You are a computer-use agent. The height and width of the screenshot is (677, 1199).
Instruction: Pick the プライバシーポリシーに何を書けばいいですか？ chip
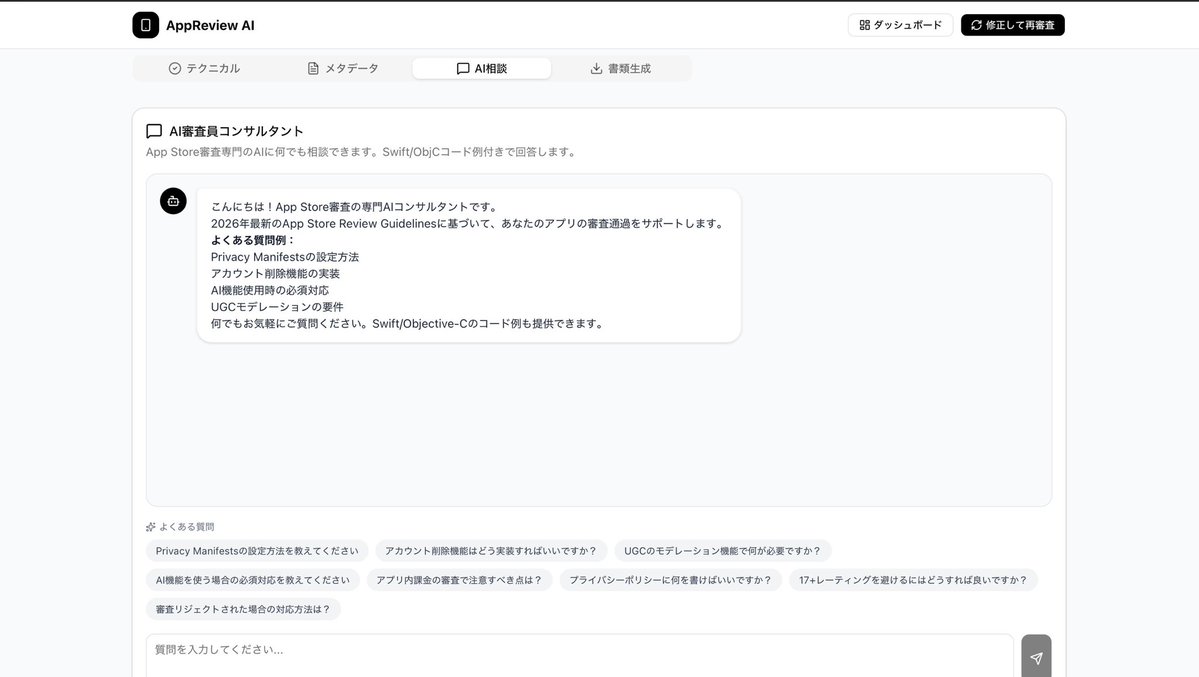[x=671, y=580]
